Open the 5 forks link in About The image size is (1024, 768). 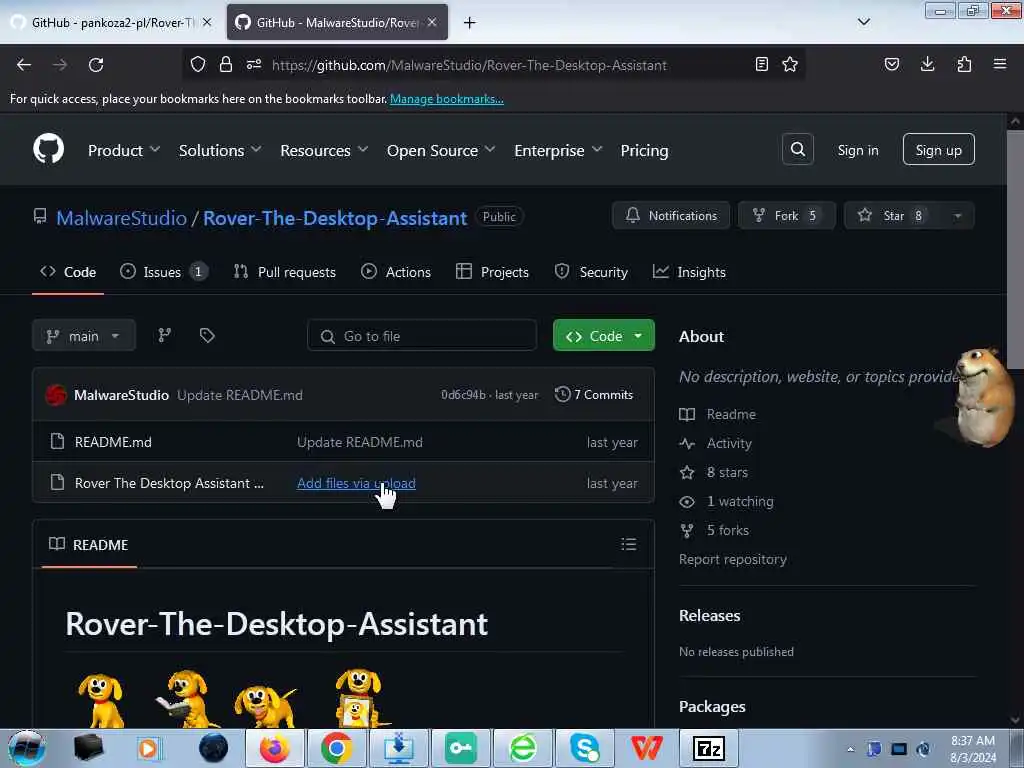[x=728, y=530]
